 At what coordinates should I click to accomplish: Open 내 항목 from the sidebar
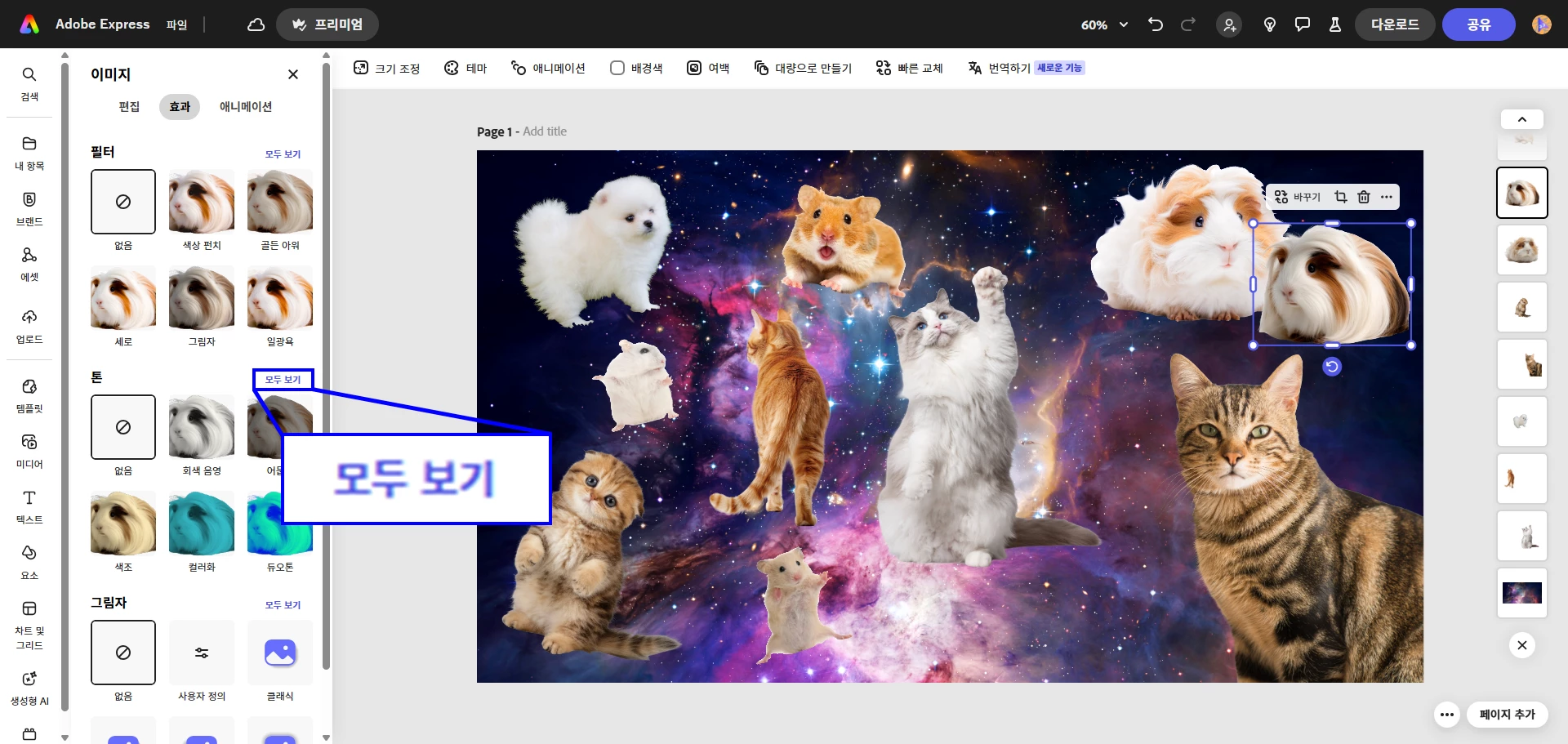(29, 153)
